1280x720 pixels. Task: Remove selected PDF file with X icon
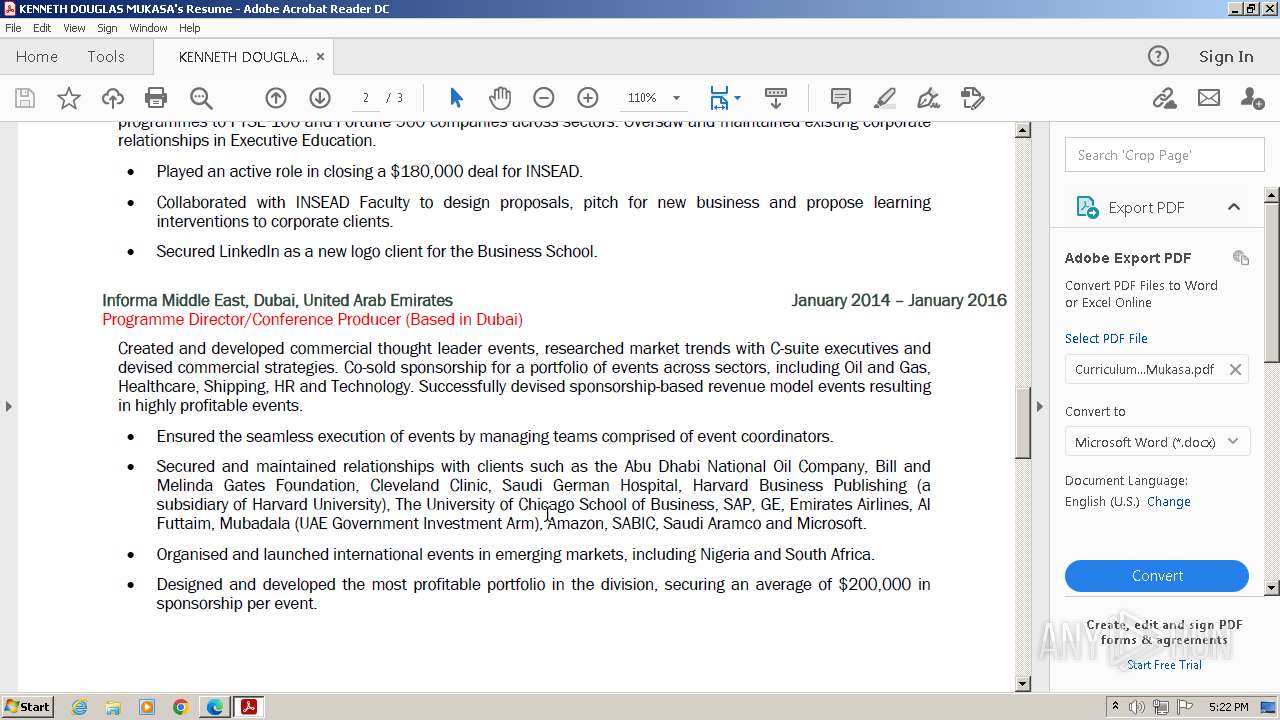(1235, 369)
